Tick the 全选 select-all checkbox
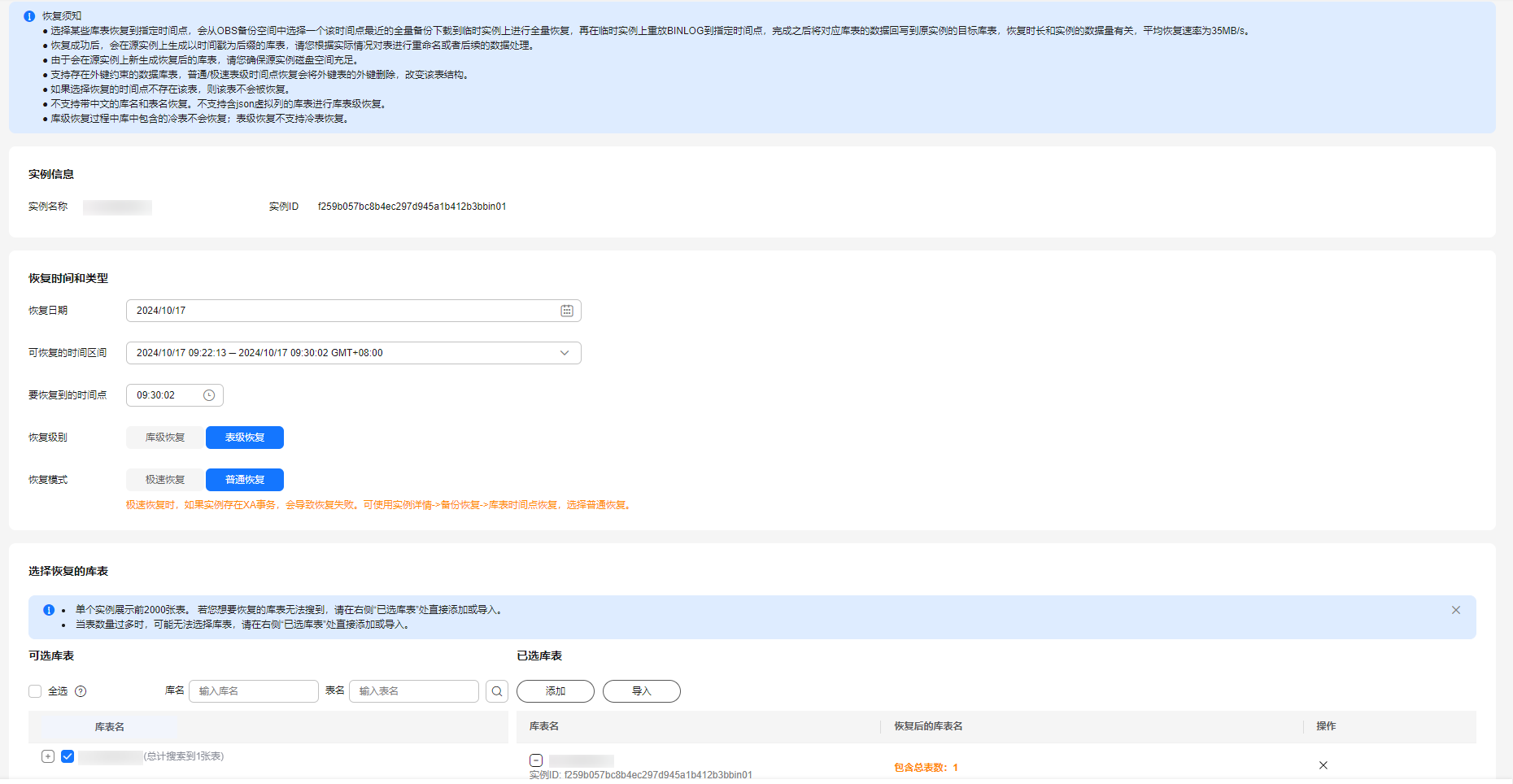 coord(35,691)
